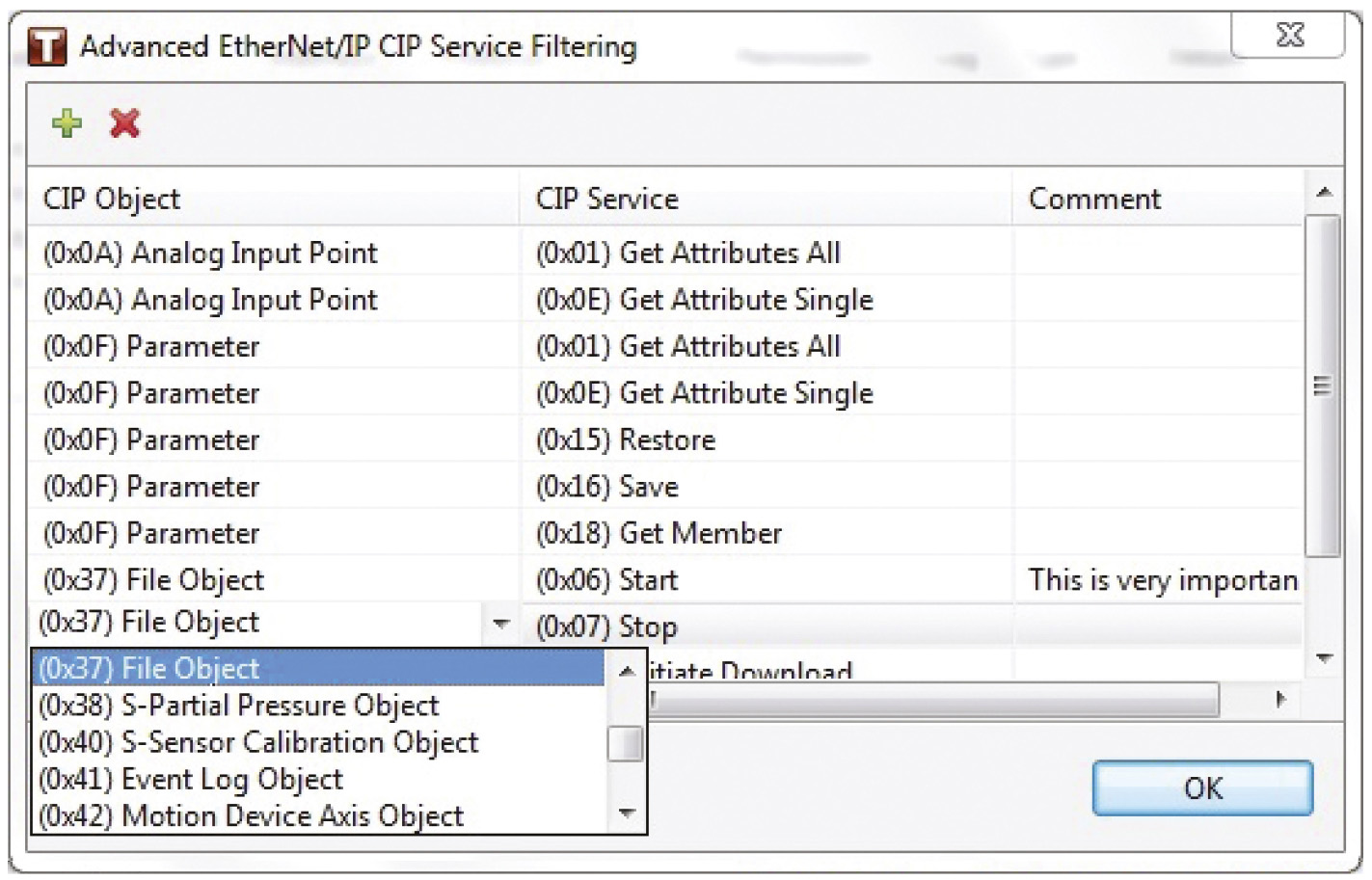This screenshot has height=880, width=1372.
Task: Select the Parameter row with Restore service
Action: [x=665, y=440]
